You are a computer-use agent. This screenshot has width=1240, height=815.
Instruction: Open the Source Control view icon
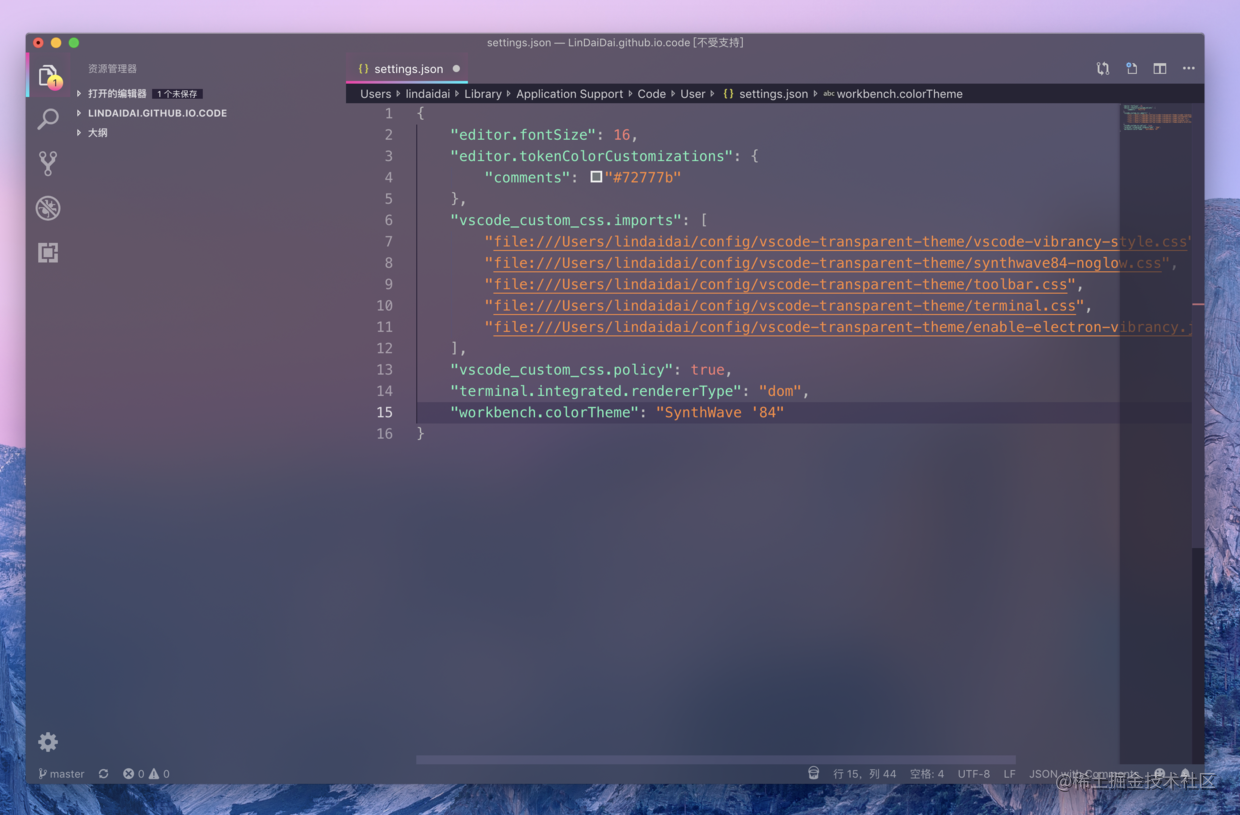coord(48,163)
